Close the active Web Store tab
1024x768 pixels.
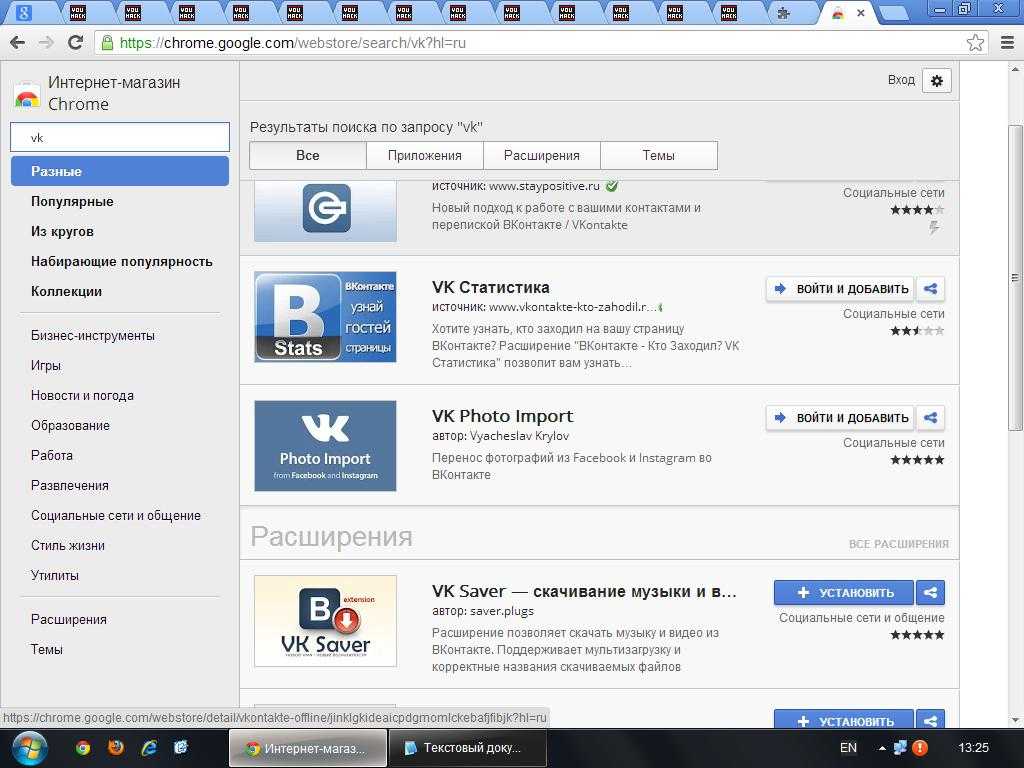click(861, 13)
